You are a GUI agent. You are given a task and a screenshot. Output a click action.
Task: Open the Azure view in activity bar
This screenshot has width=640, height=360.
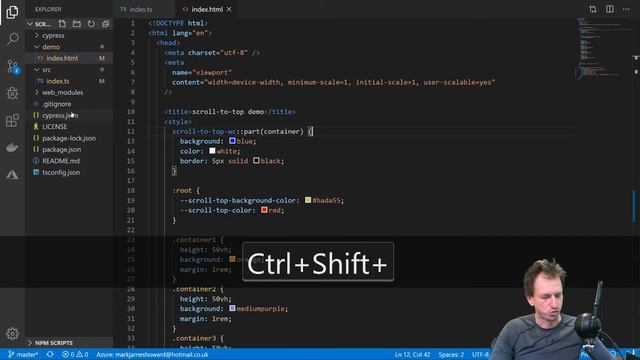[12, 175]
